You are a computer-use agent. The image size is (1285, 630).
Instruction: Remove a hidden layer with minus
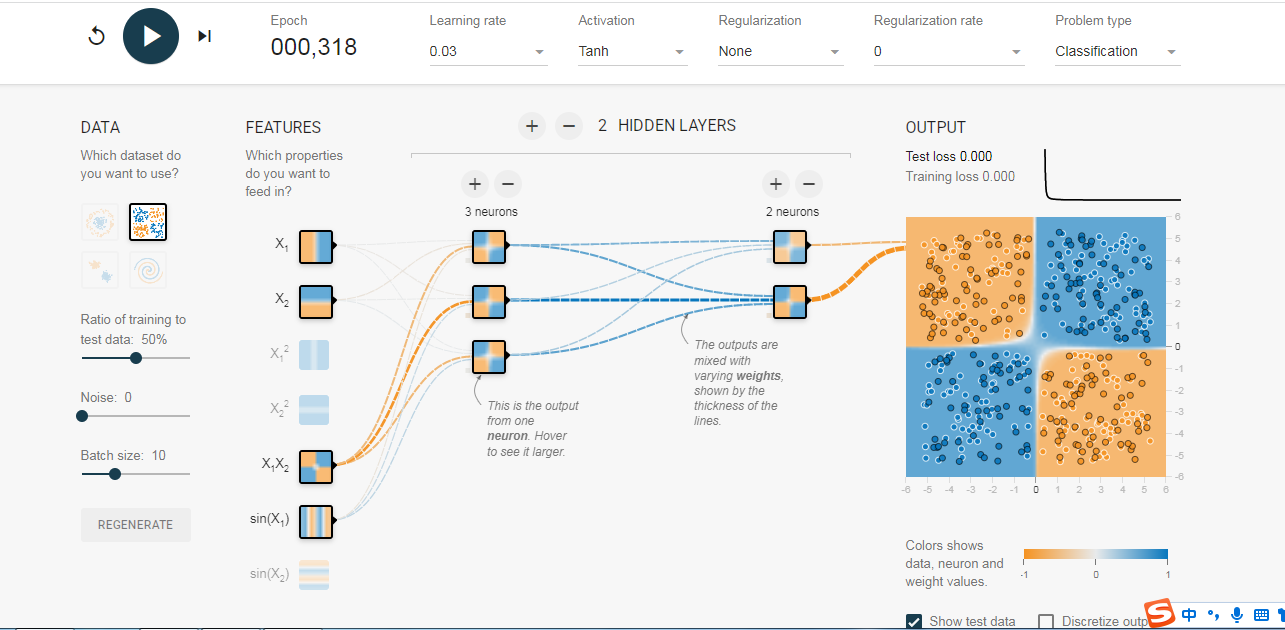[x=569, y=126]
